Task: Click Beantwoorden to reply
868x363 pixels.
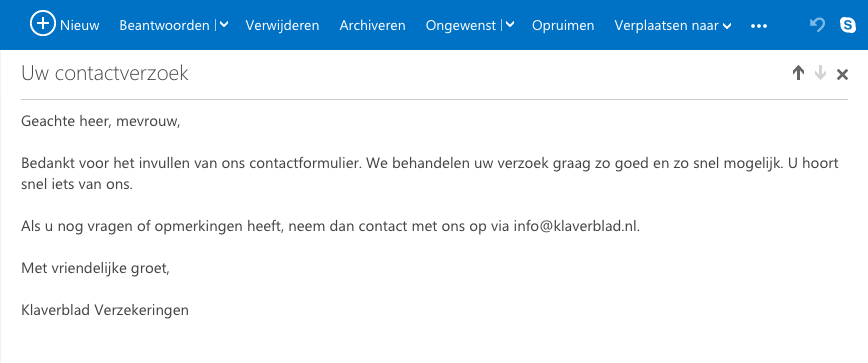Action: coord(164,25)
